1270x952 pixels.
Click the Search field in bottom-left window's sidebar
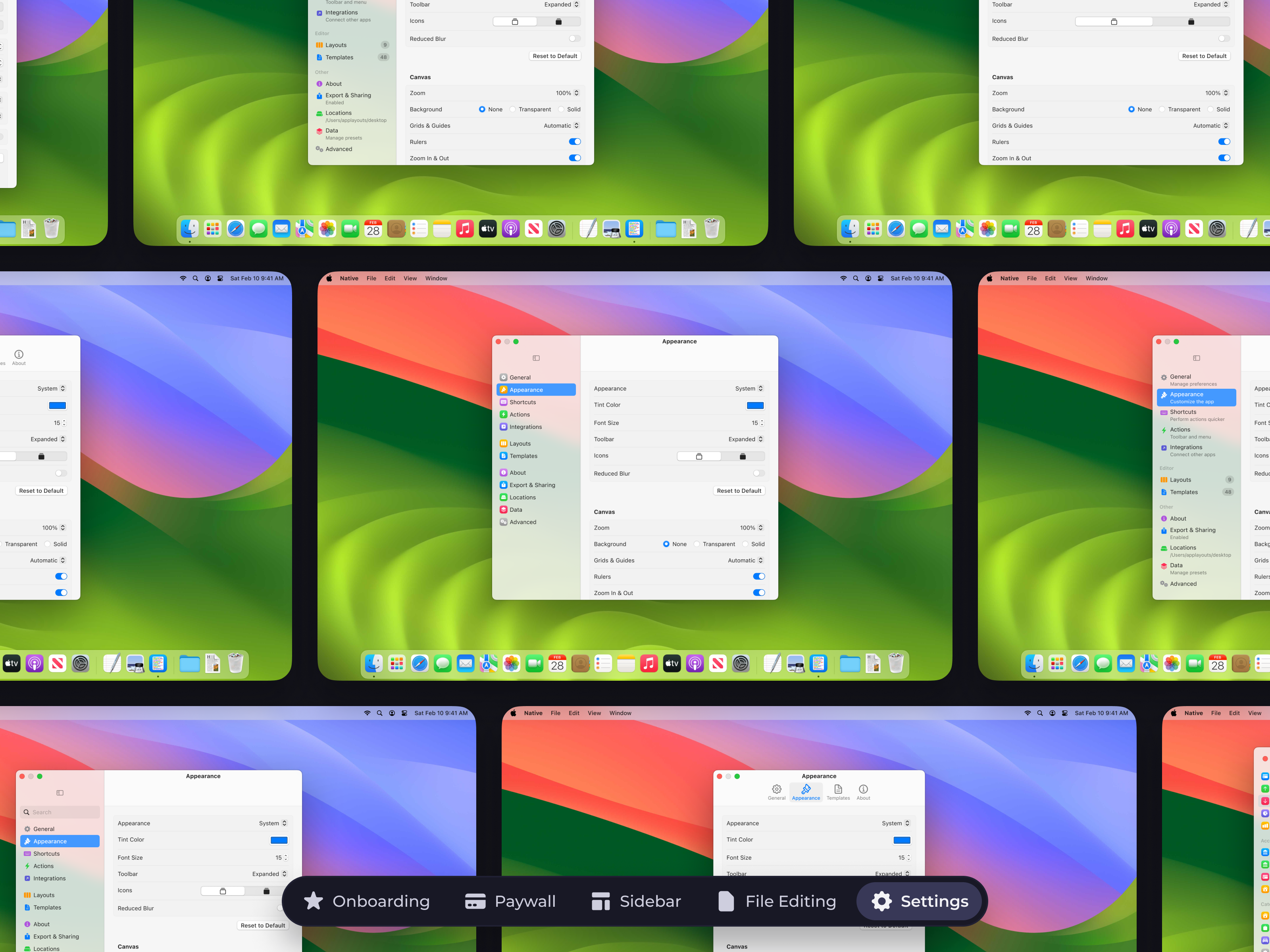click(x=60, y=812)
